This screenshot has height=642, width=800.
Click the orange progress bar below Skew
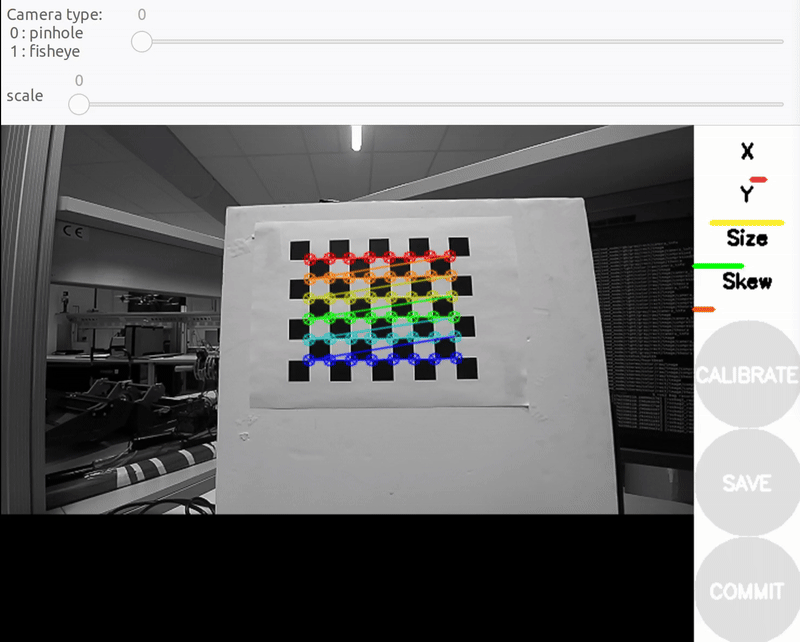tap(705, 310)
